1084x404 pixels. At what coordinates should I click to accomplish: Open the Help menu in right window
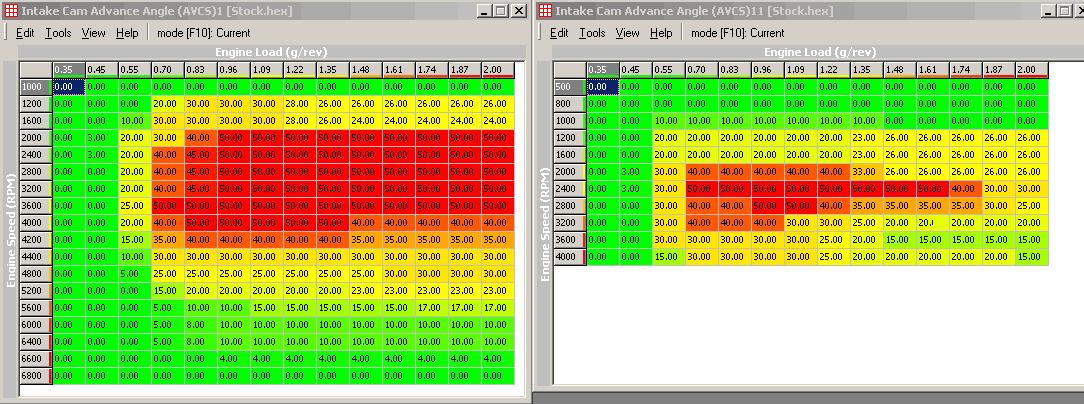tap(661, 33)
